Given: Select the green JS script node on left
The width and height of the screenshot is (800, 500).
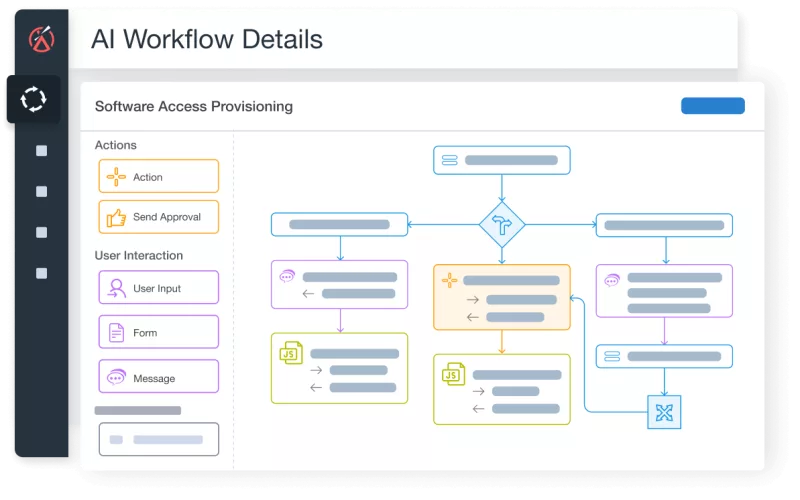Looking at the screenshot, I should pos(339,368).
